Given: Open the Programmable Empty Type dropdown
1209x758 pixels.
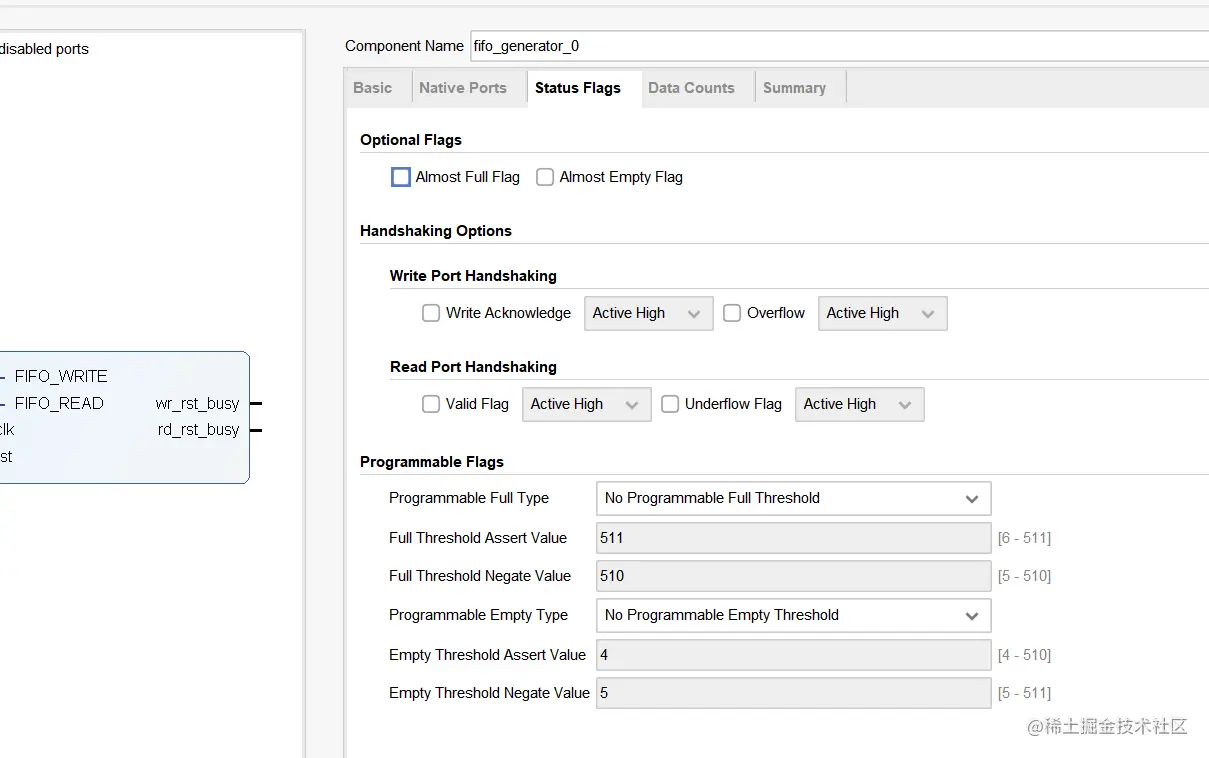Looking at the screenshot, I should 793,615.
